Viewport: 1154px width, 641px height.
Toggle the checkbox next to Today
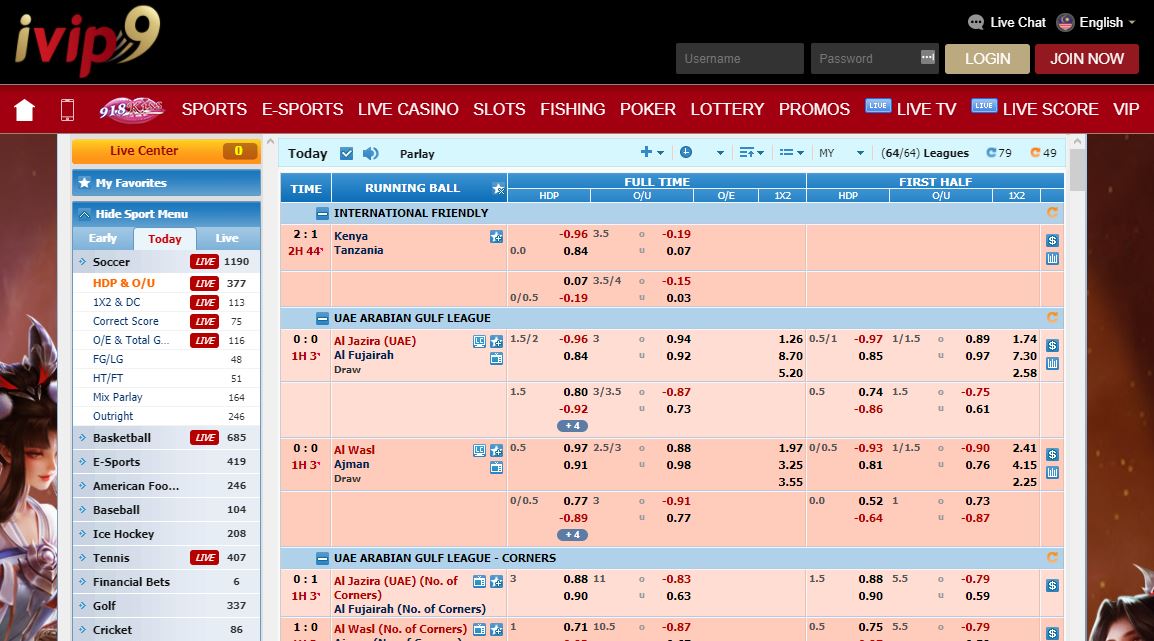pyautogui.click(x=347, y=153)
